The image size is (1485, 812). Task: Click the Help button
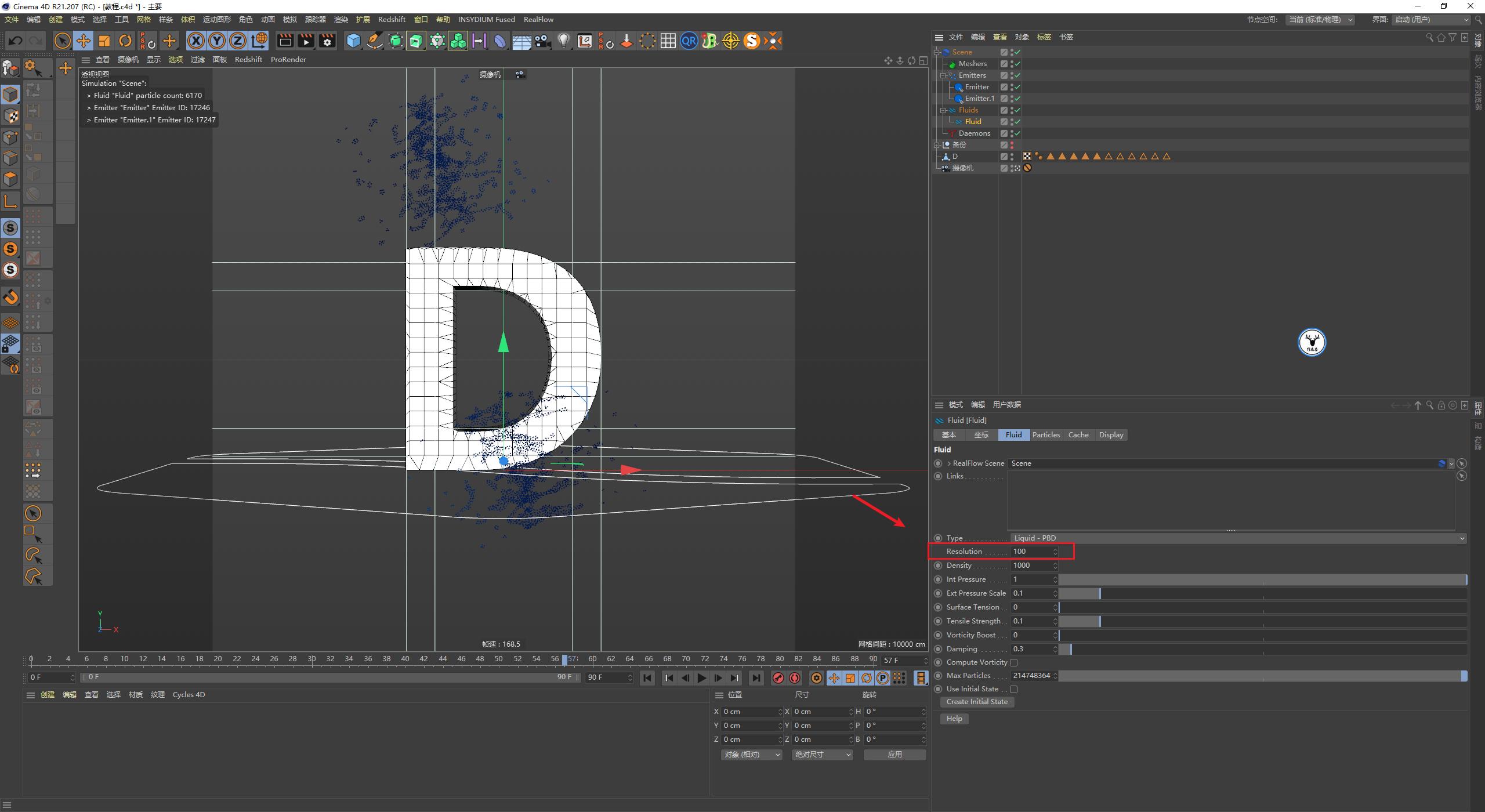pos(954,719)
